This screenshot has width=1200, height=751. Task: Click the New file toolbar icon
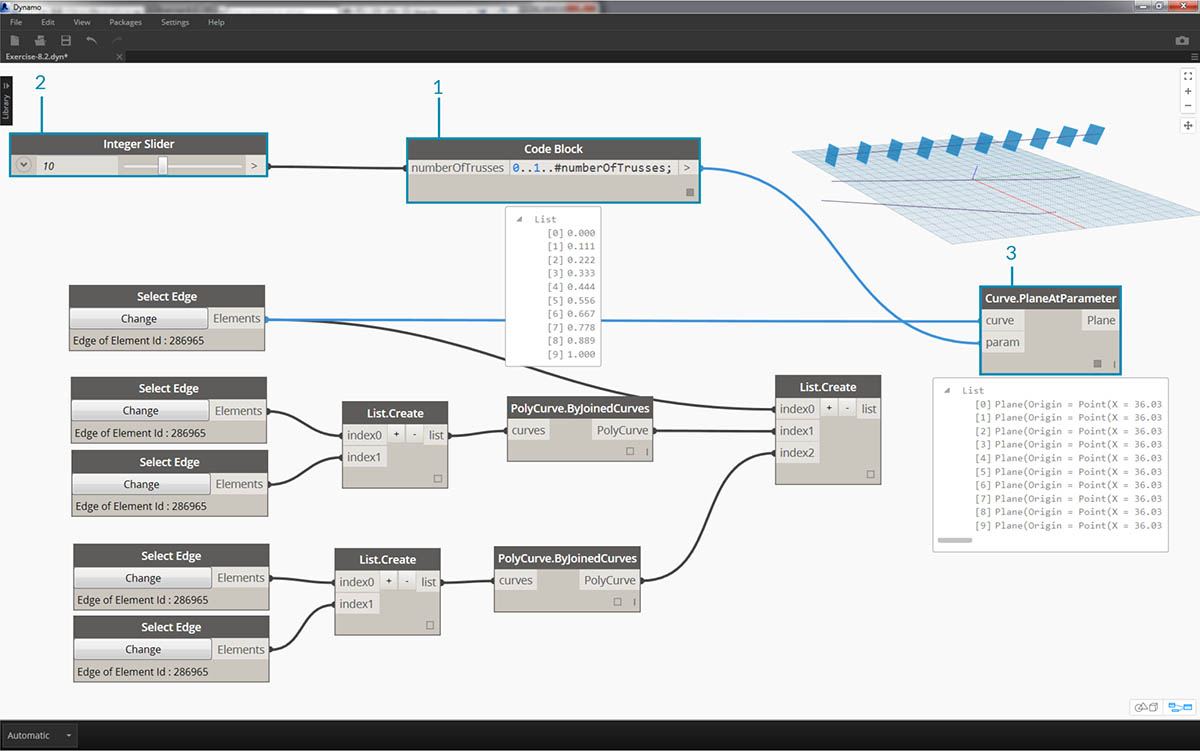click(x=14, y=41)
